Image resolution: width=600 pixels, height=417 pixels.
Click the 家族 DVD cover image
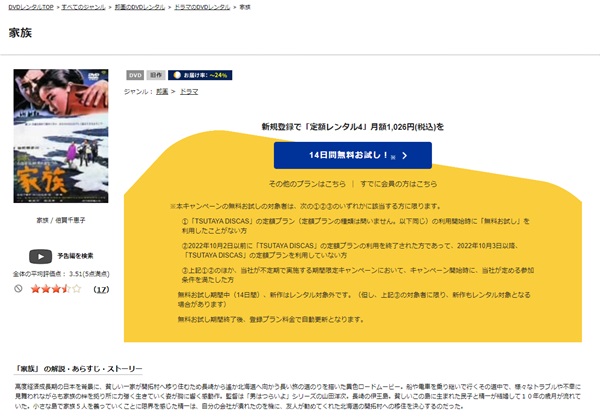[x=61, y=136]
